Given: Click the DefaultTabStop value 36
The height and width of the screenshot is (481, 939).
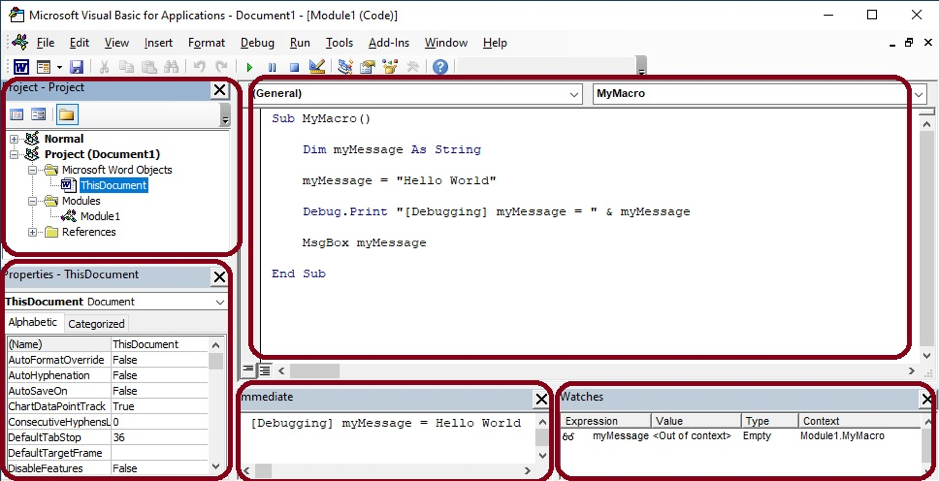Looking at the screenshot, I should point(159,438).
